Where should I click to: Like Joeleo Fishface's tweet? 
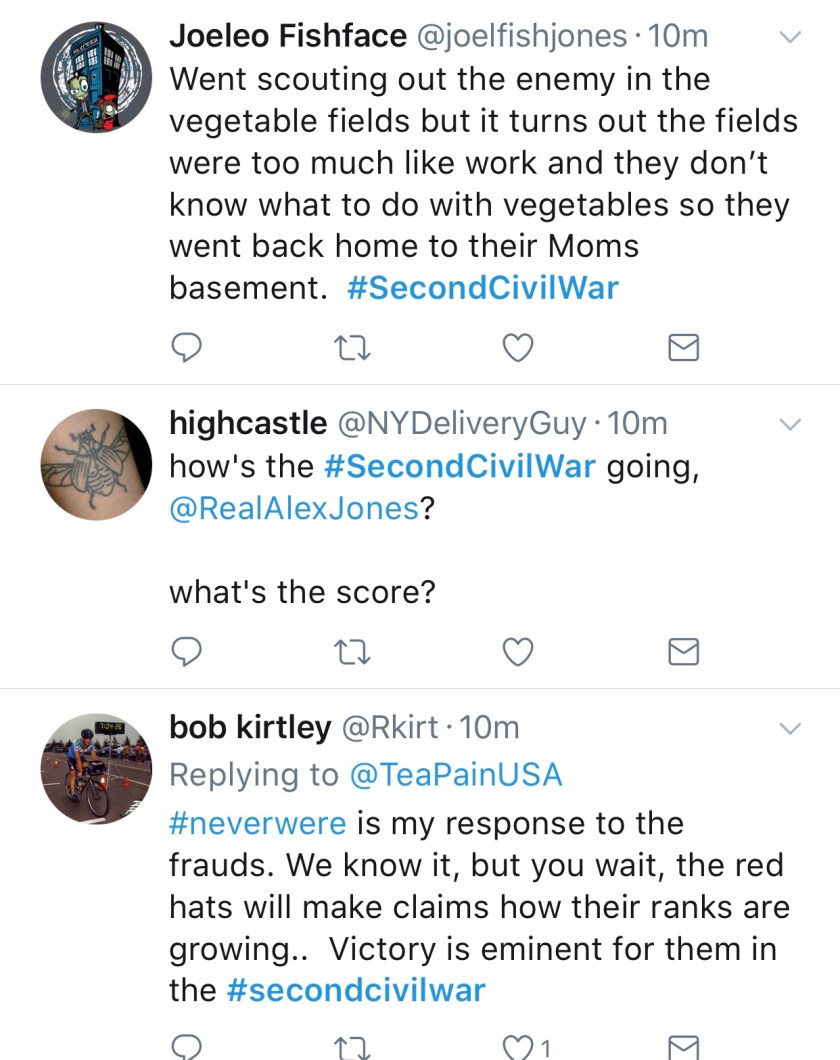(x=516, y=347)
